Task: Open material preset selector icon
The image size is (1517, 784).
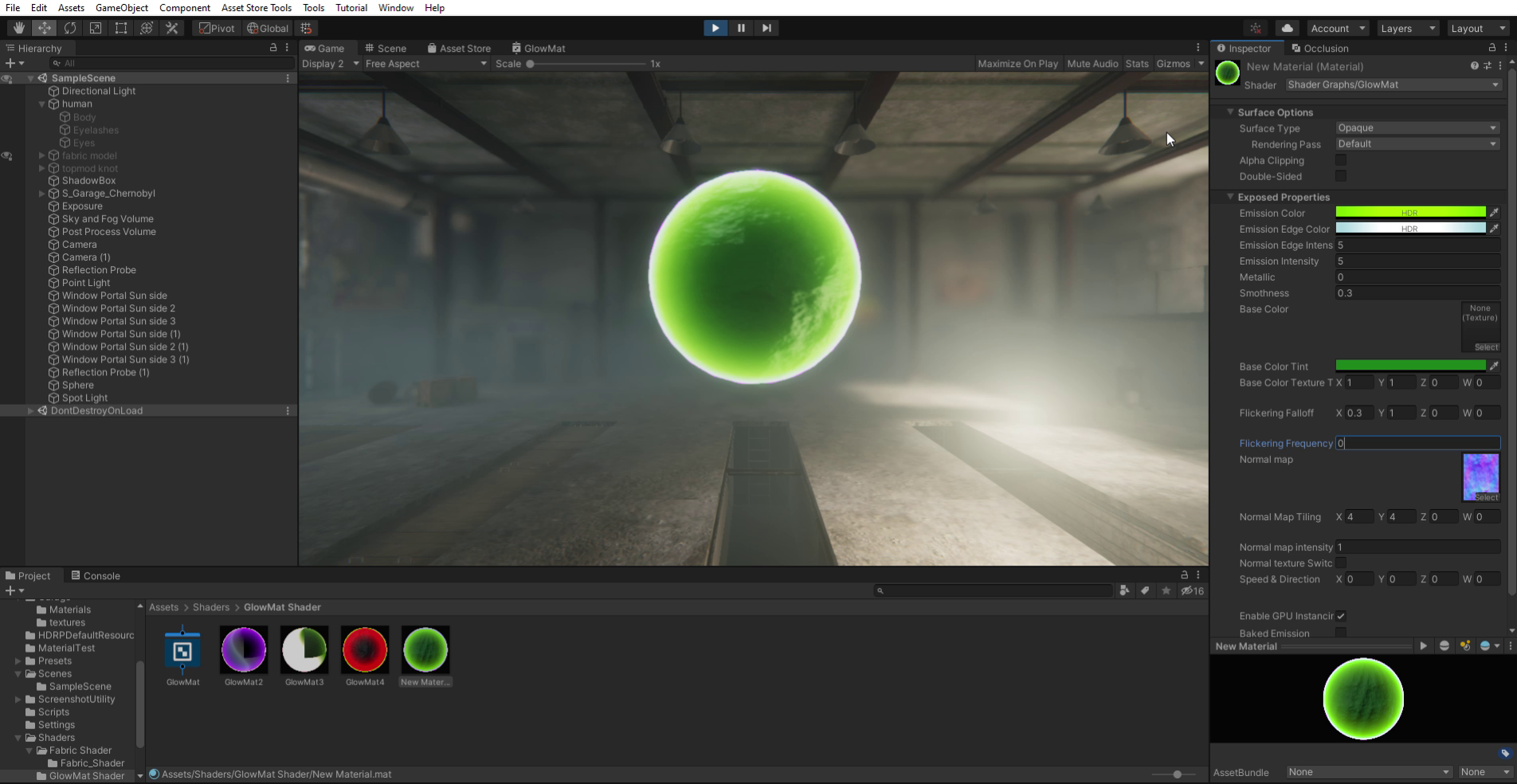Action: point(1487,66)
